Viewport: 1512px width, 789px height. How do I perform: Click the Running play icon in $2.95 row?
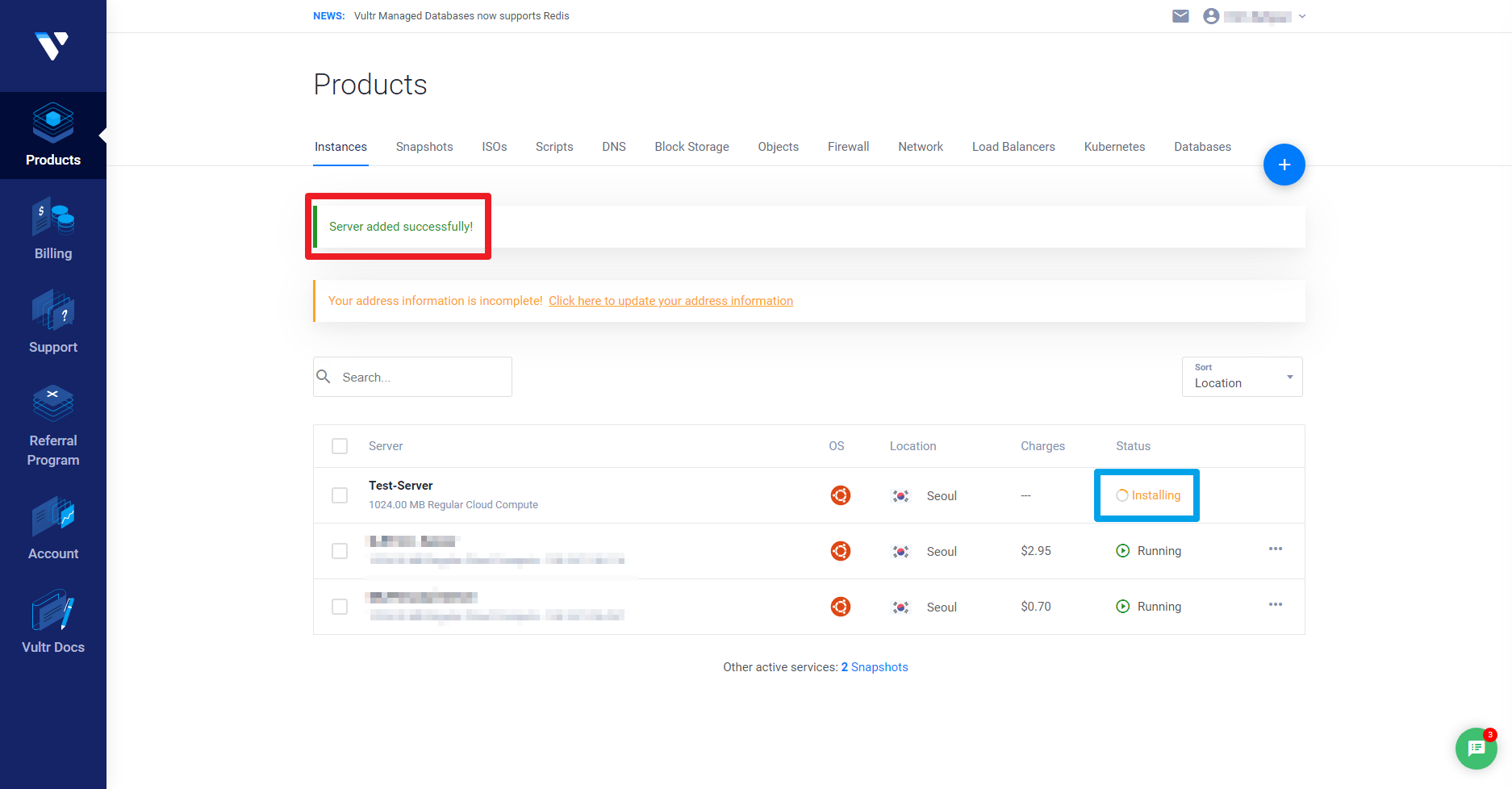(1123, 551)
